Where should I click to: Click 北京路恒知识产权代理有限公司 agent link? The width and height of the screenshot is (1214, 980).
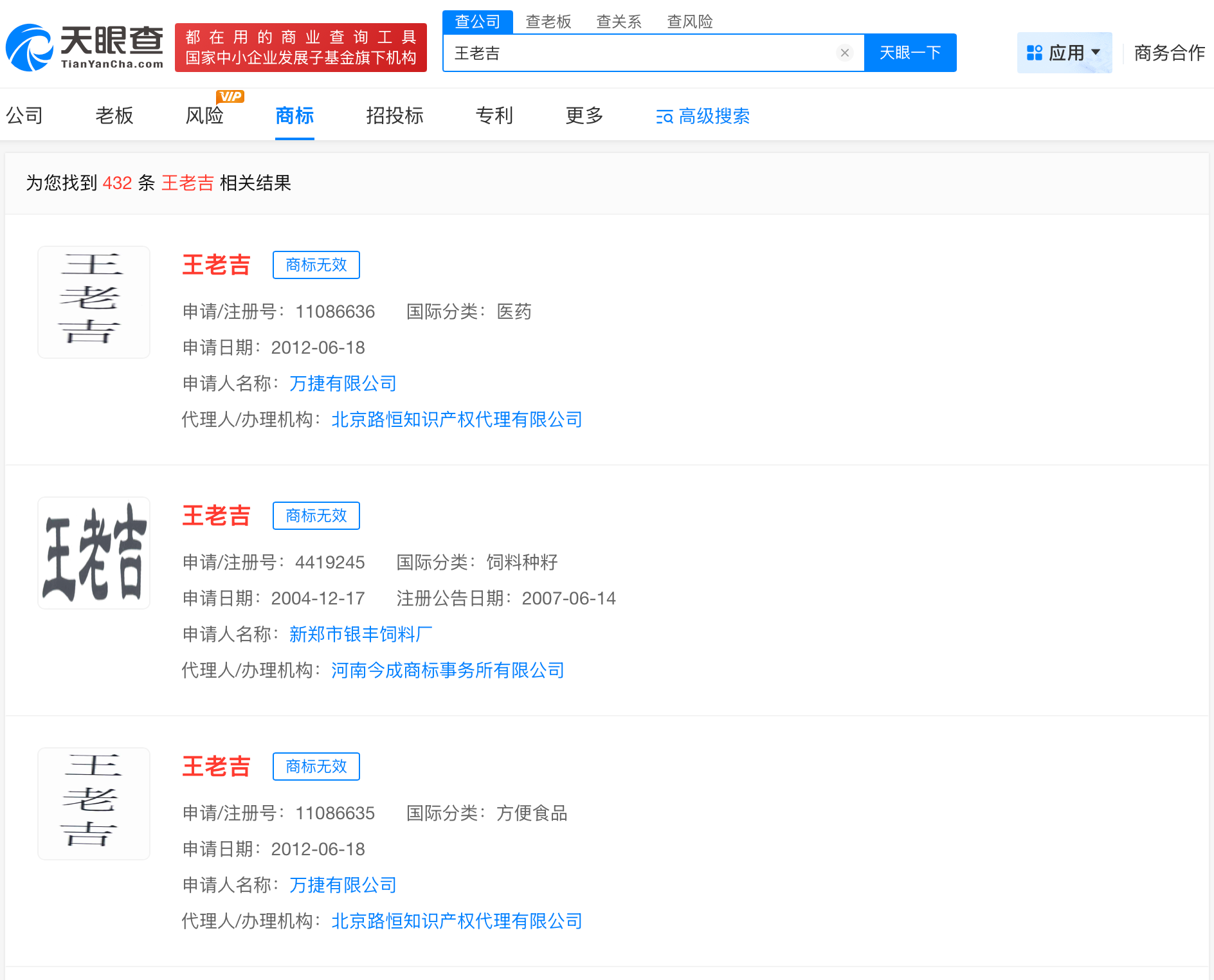pyautogui.click(x=456, y=419)
